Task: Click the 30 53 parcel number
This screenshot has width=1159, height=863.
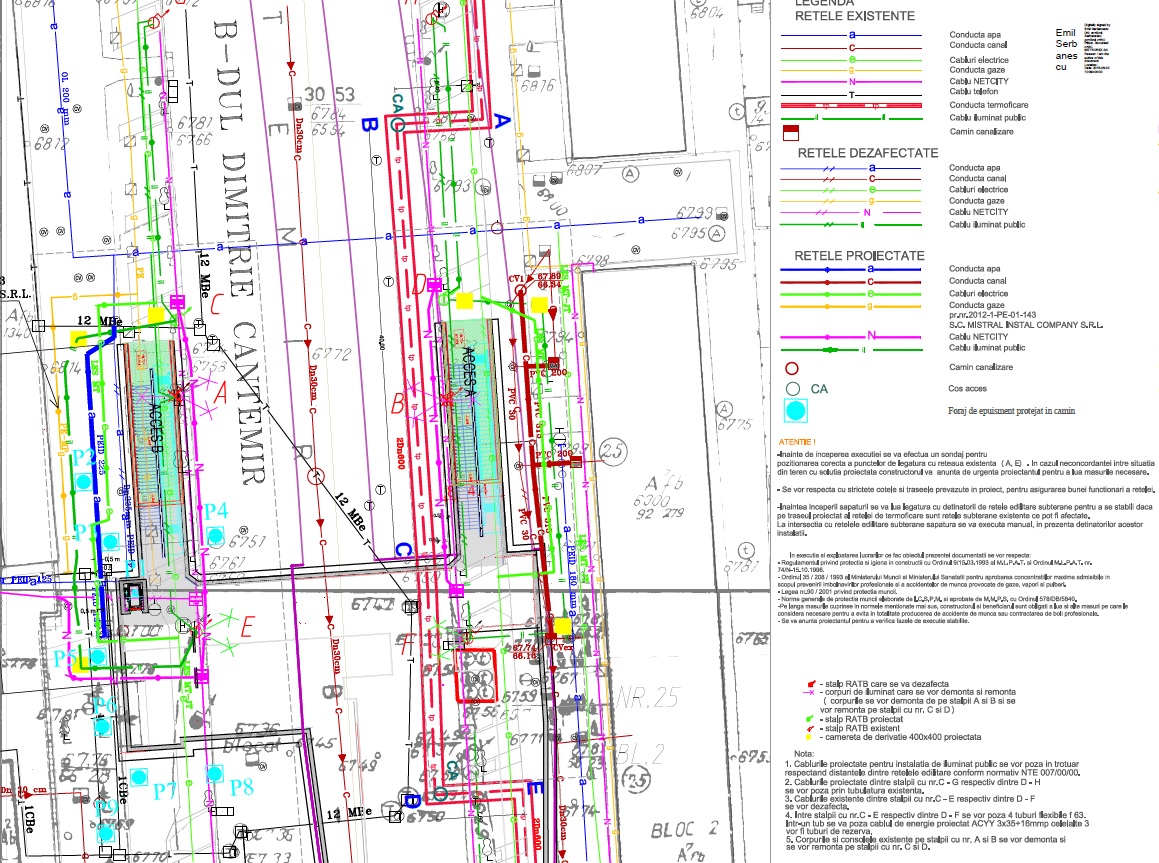Action: point(330,95)
